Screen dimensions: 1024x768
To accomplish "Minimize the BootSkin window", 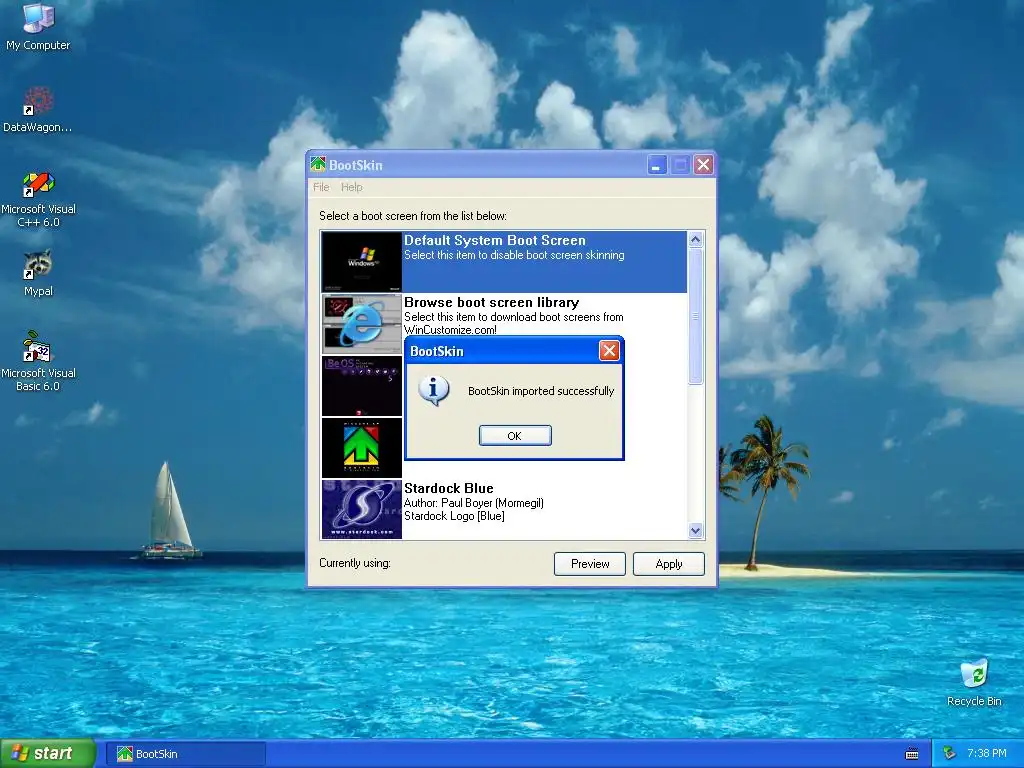I will [656, 165].
